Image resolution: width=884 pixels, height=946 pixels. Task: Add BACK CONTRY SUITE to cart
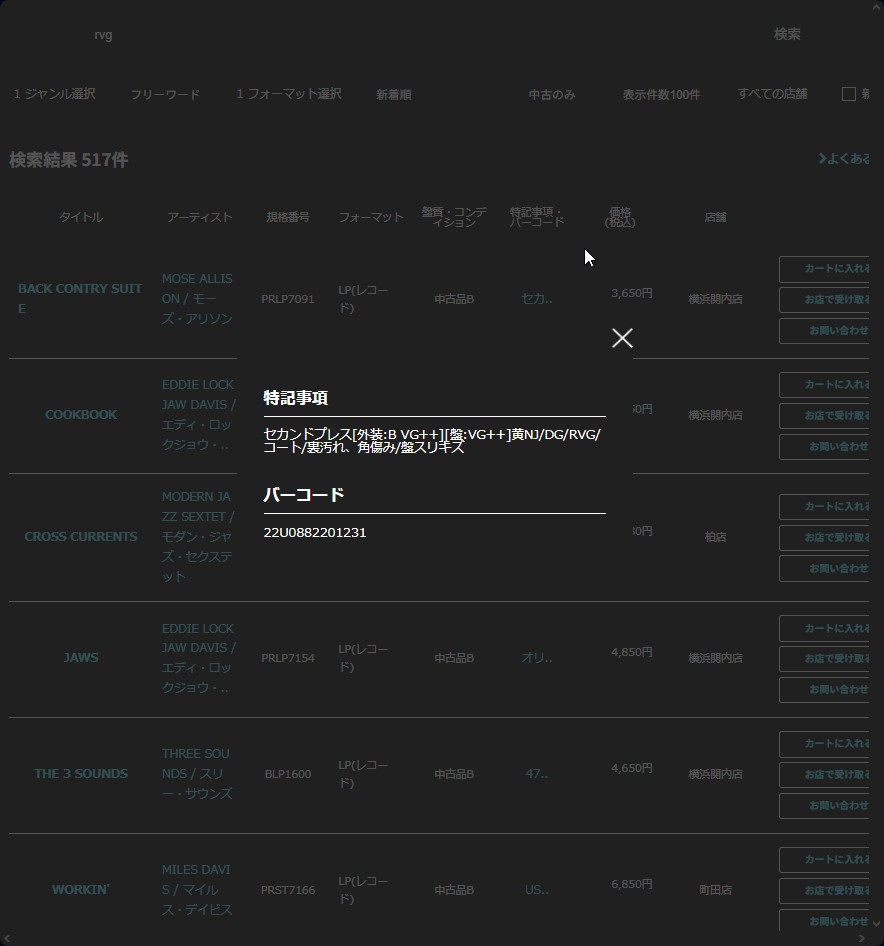(x=826, y=269)
